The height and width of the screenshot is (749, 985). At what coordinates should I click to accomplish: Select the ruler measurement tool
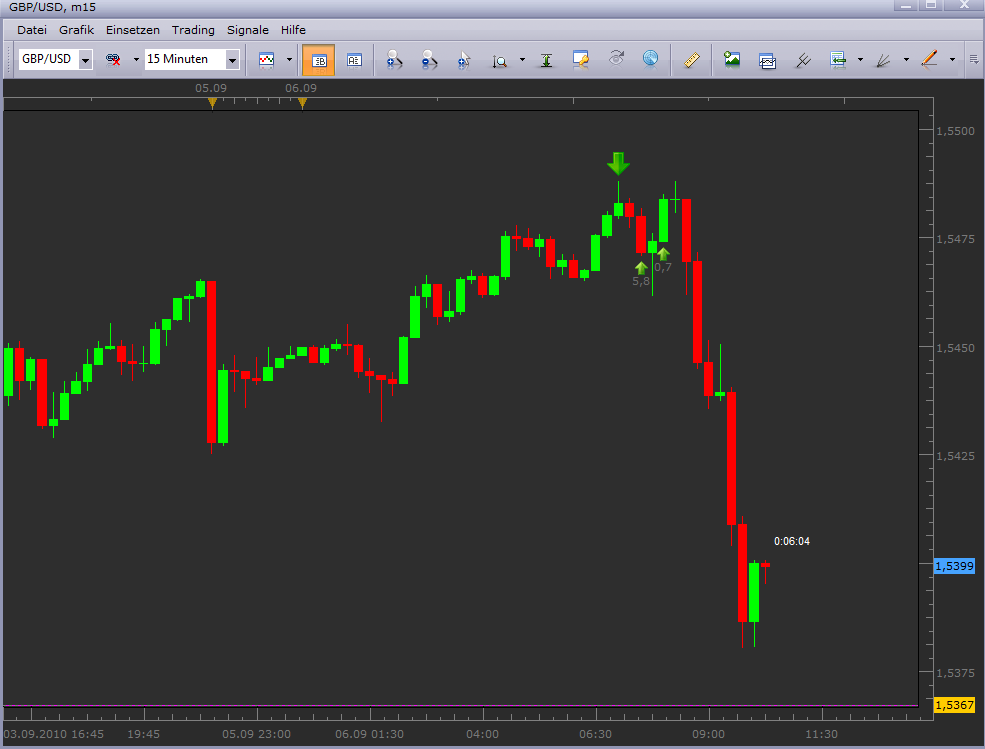click(x=692, y=60)
